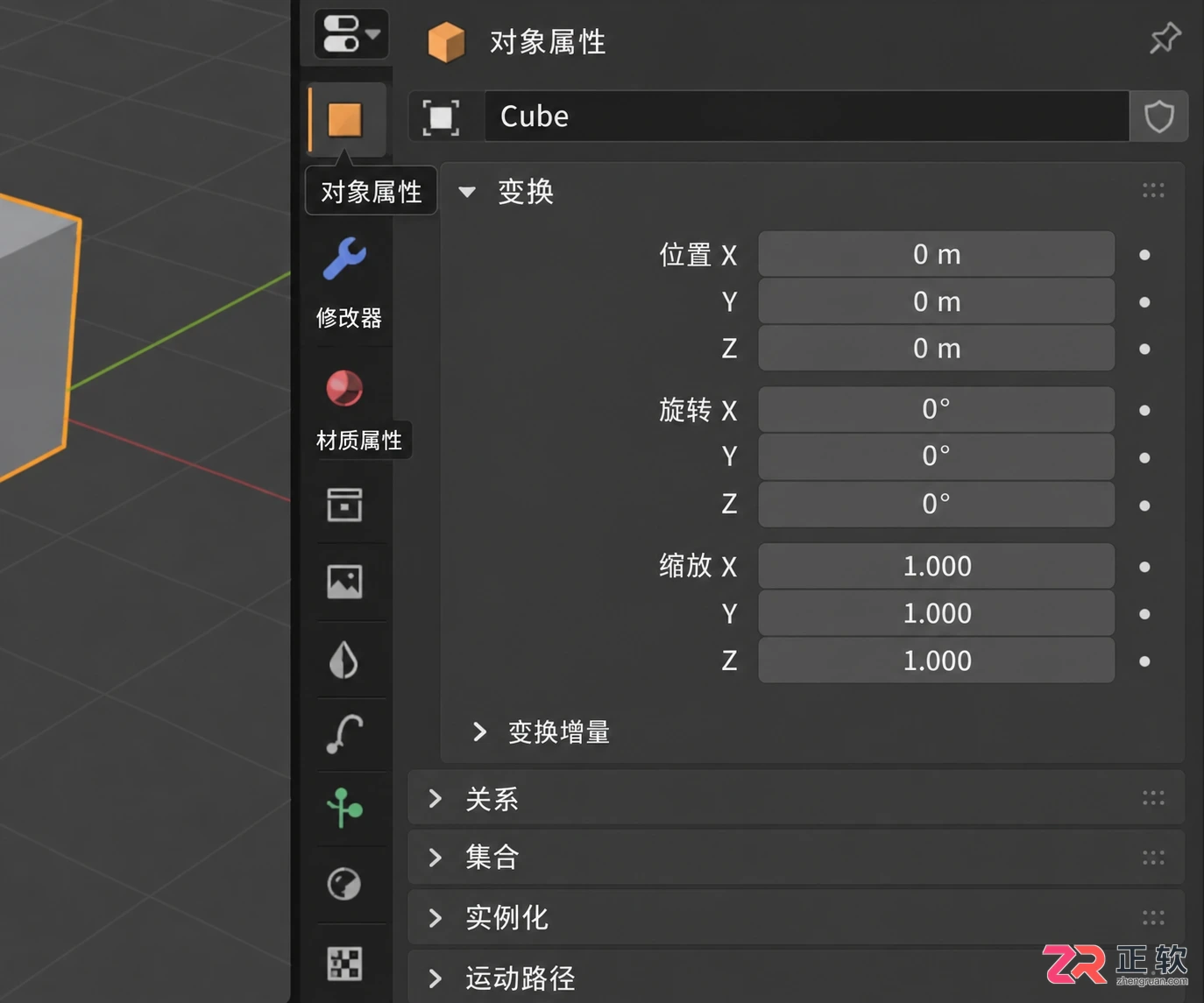This screenshot has width=1204, height=1003.
Task: Expand the 实例化 panel
Action: tap(436, 917)
